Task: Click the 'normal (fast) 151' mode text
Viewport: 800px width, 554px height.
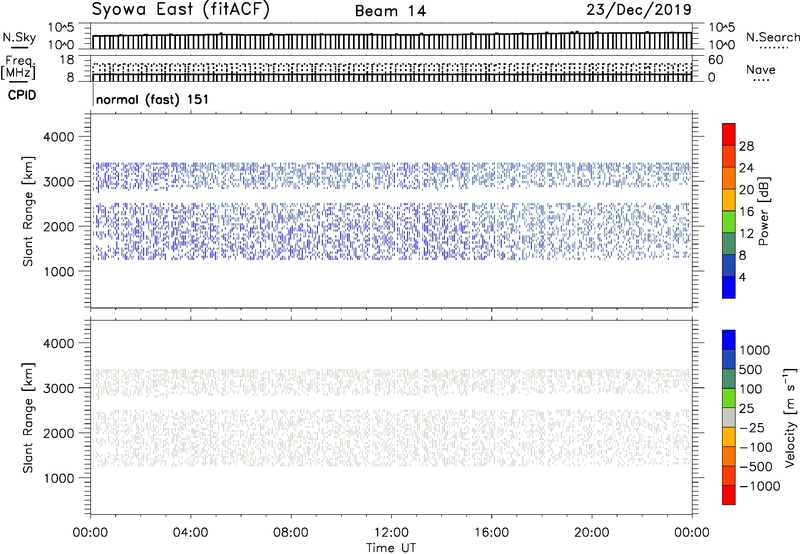Action: [152, 99]
